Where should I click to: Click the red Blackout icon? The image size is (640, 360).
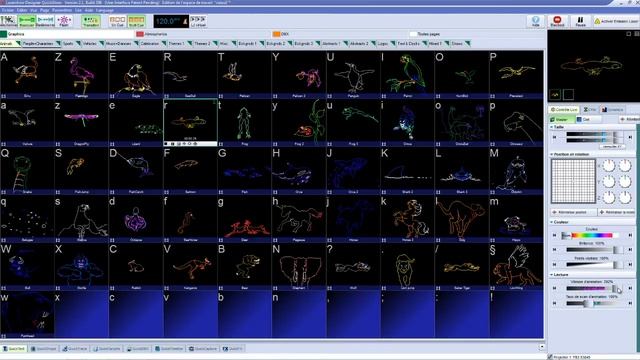point(557,21)
